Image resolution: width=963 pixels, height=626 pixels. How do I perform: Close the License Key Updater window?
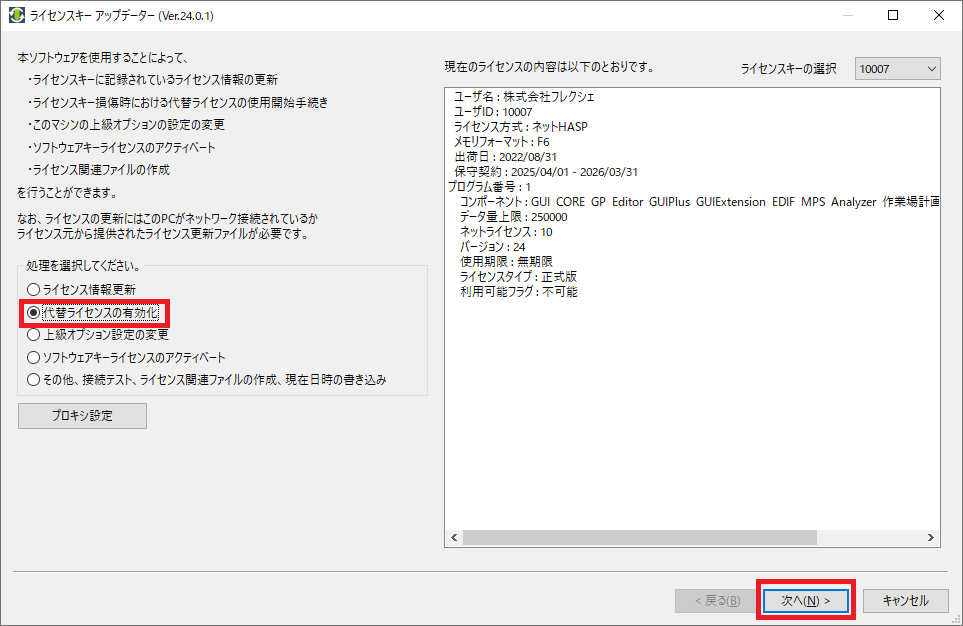pyautogui.click(x=939, y=16)
